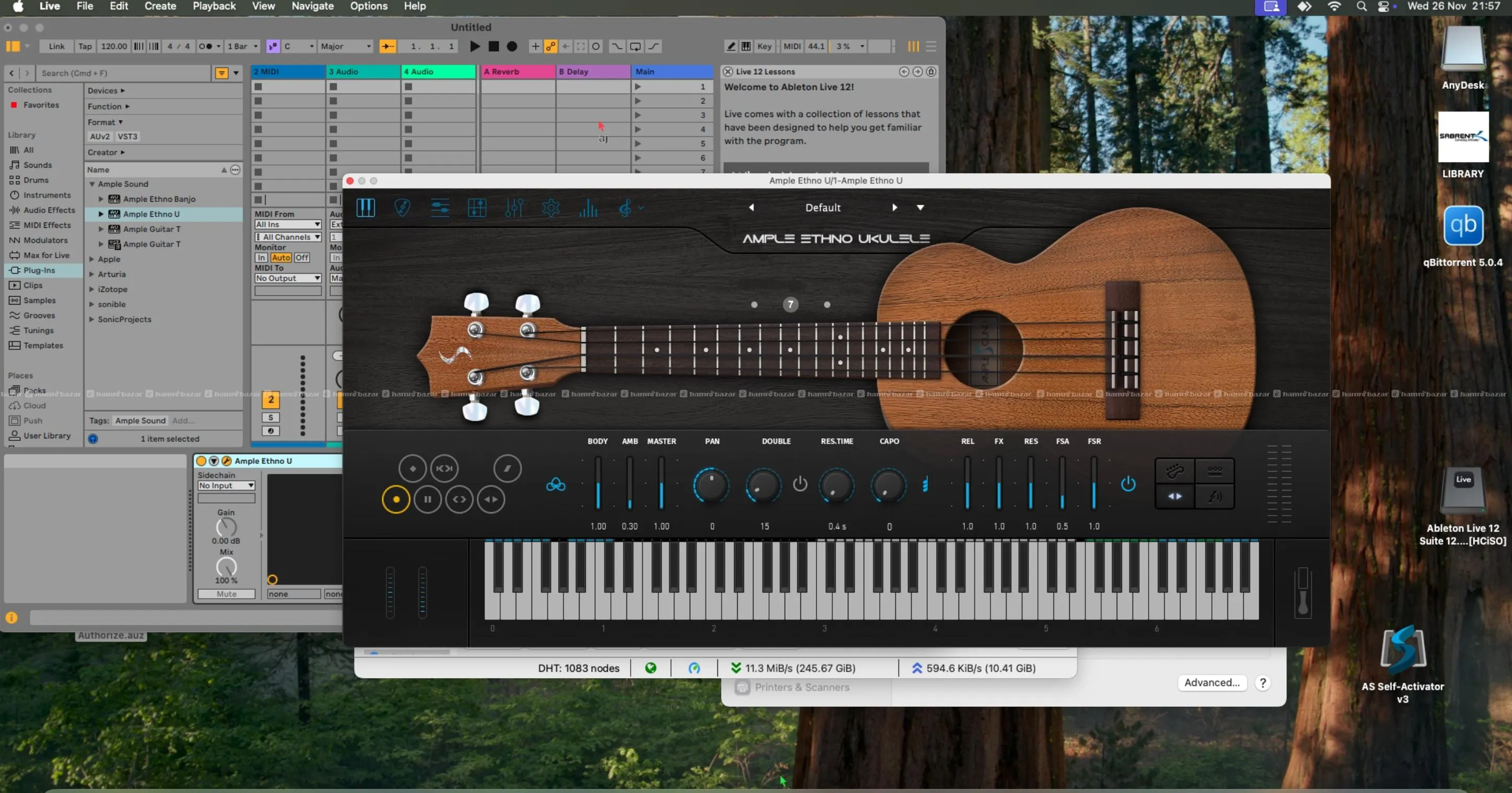
Task: Click the yellow-ringed circular button in plugin
Action: (396, 499)
